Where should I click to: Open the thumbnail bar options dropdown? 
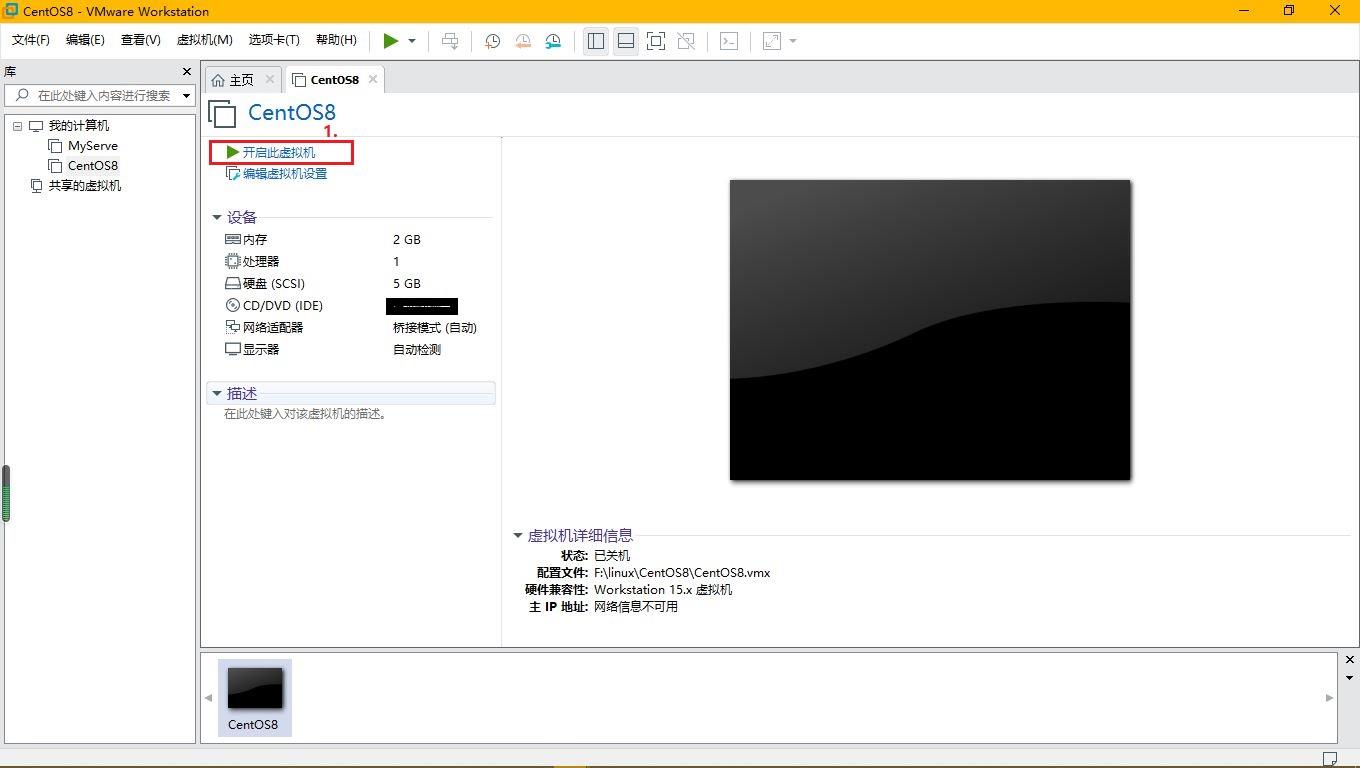(1349, 678)
